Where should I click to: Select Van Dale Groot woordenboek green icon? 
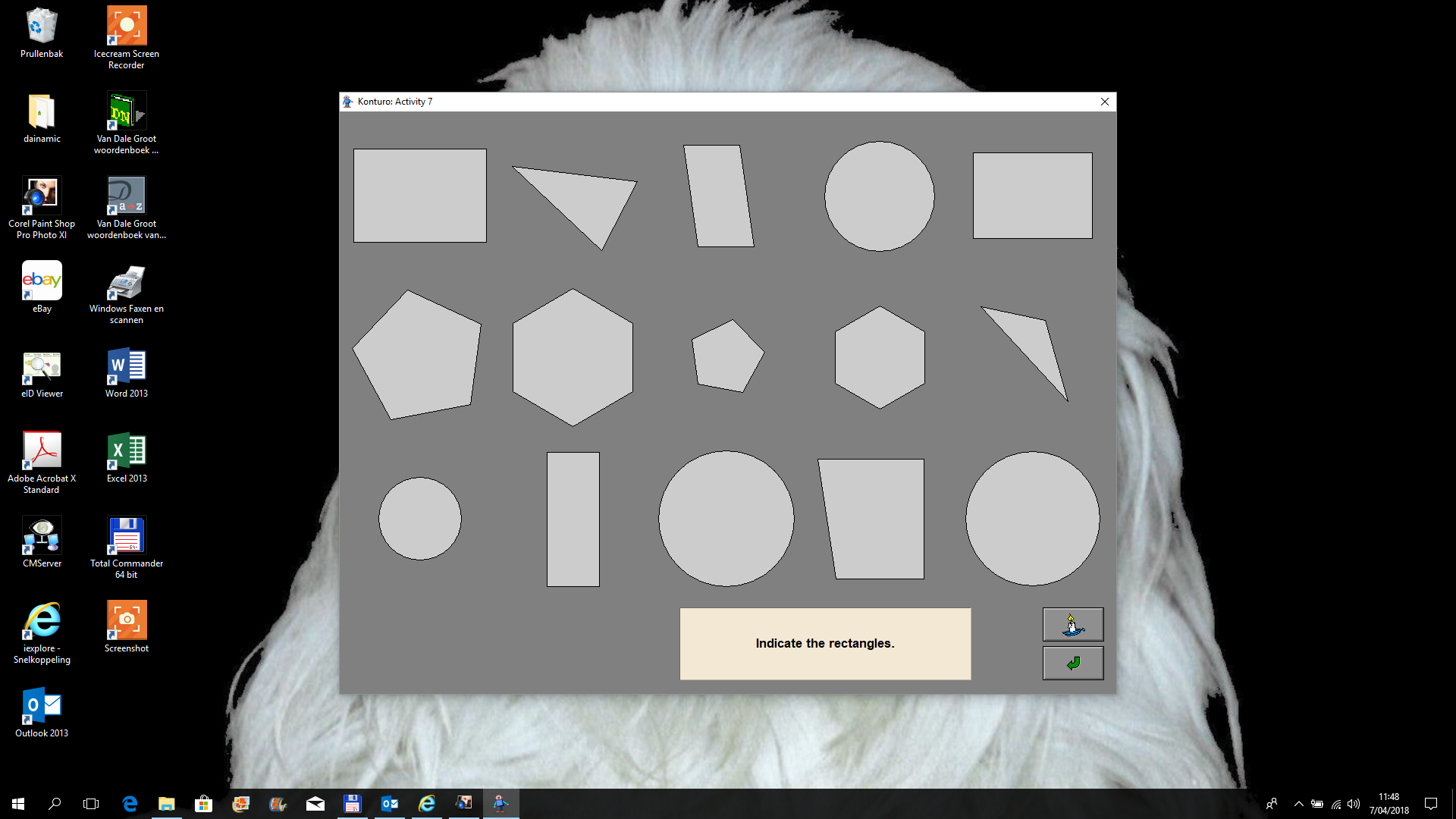tap(127, 123)
